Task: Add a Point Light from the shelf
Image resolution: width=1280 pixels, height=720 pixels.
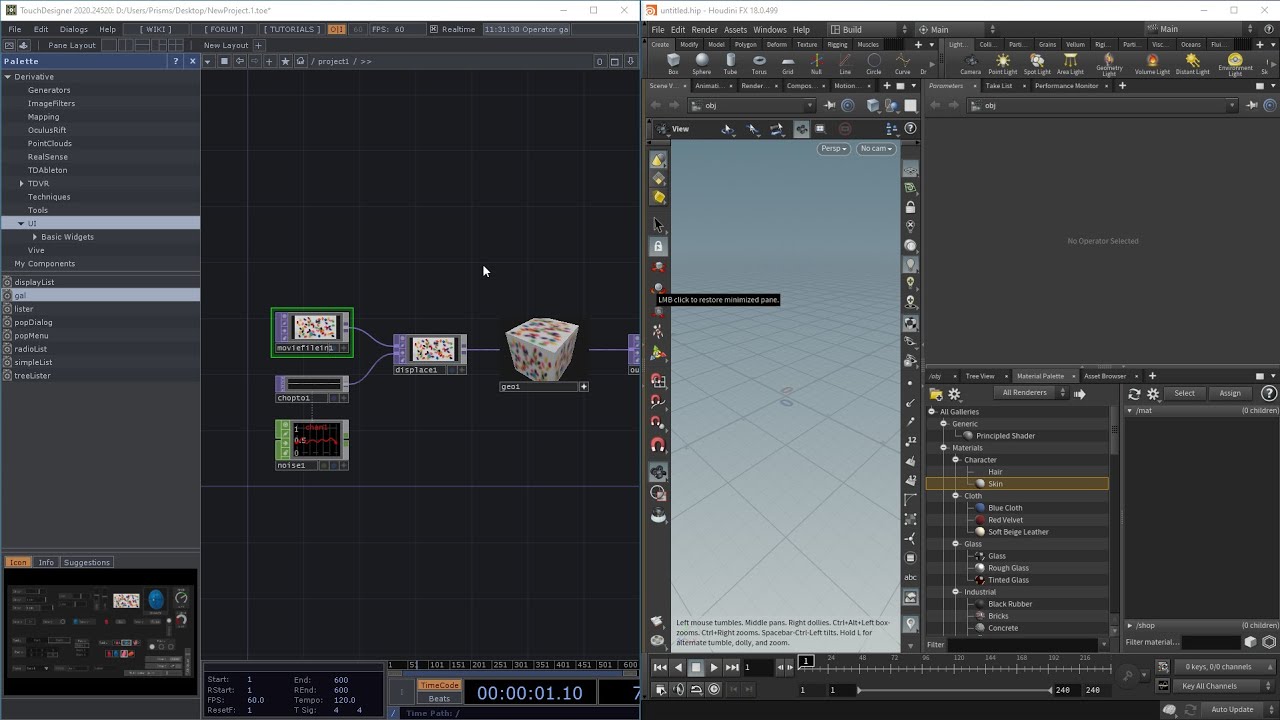Action: 1003,63
